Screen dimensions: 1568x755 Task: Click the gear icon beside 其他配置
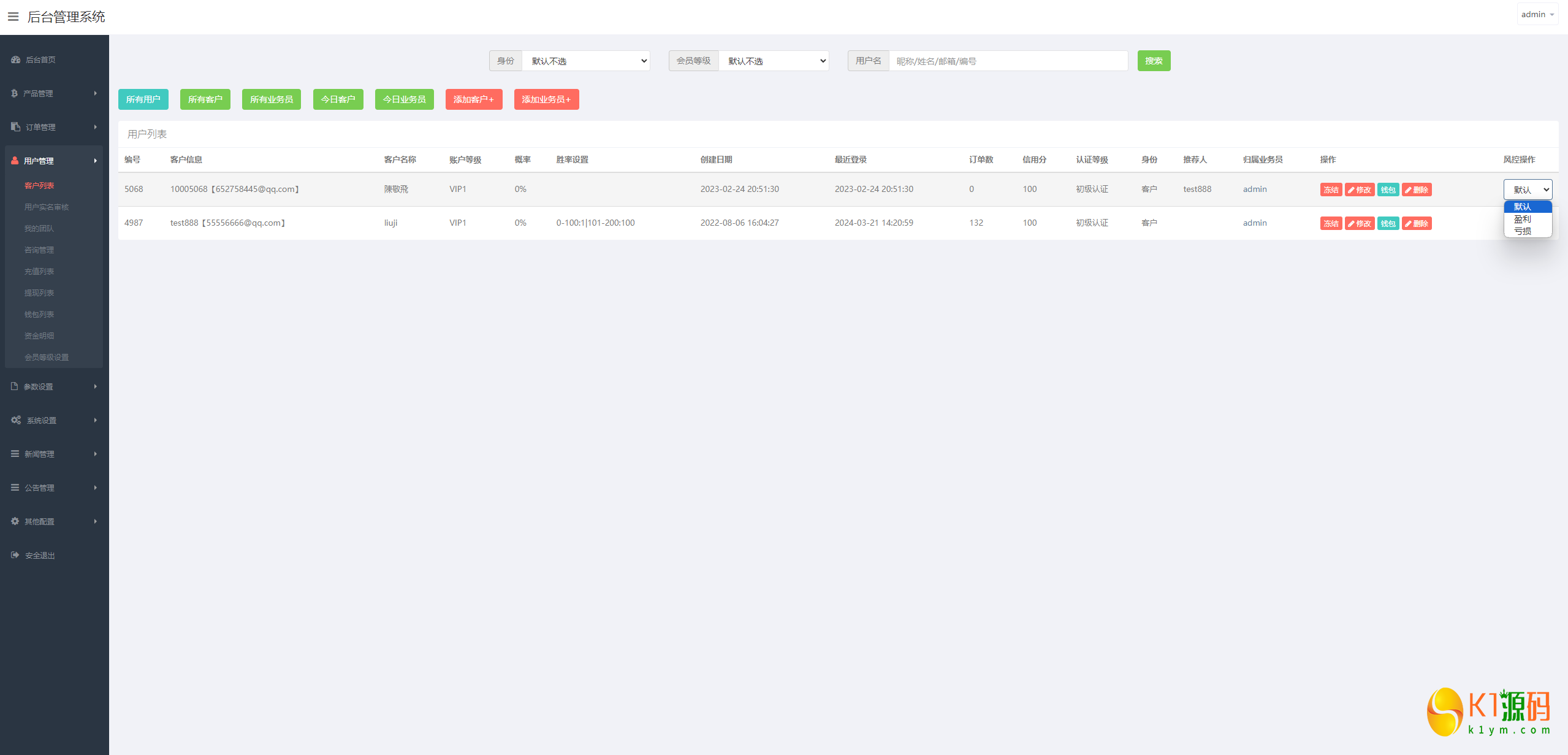15,521
